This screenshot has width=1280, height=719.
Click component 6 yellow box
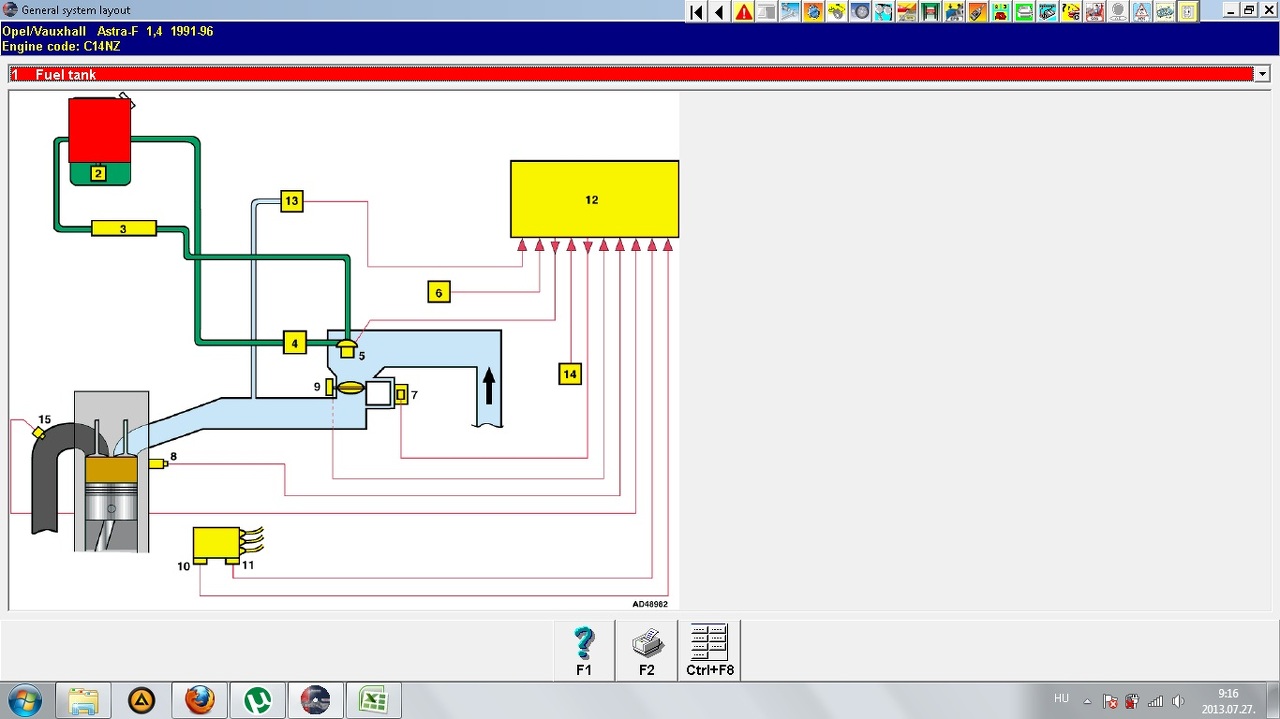(438, 292)
